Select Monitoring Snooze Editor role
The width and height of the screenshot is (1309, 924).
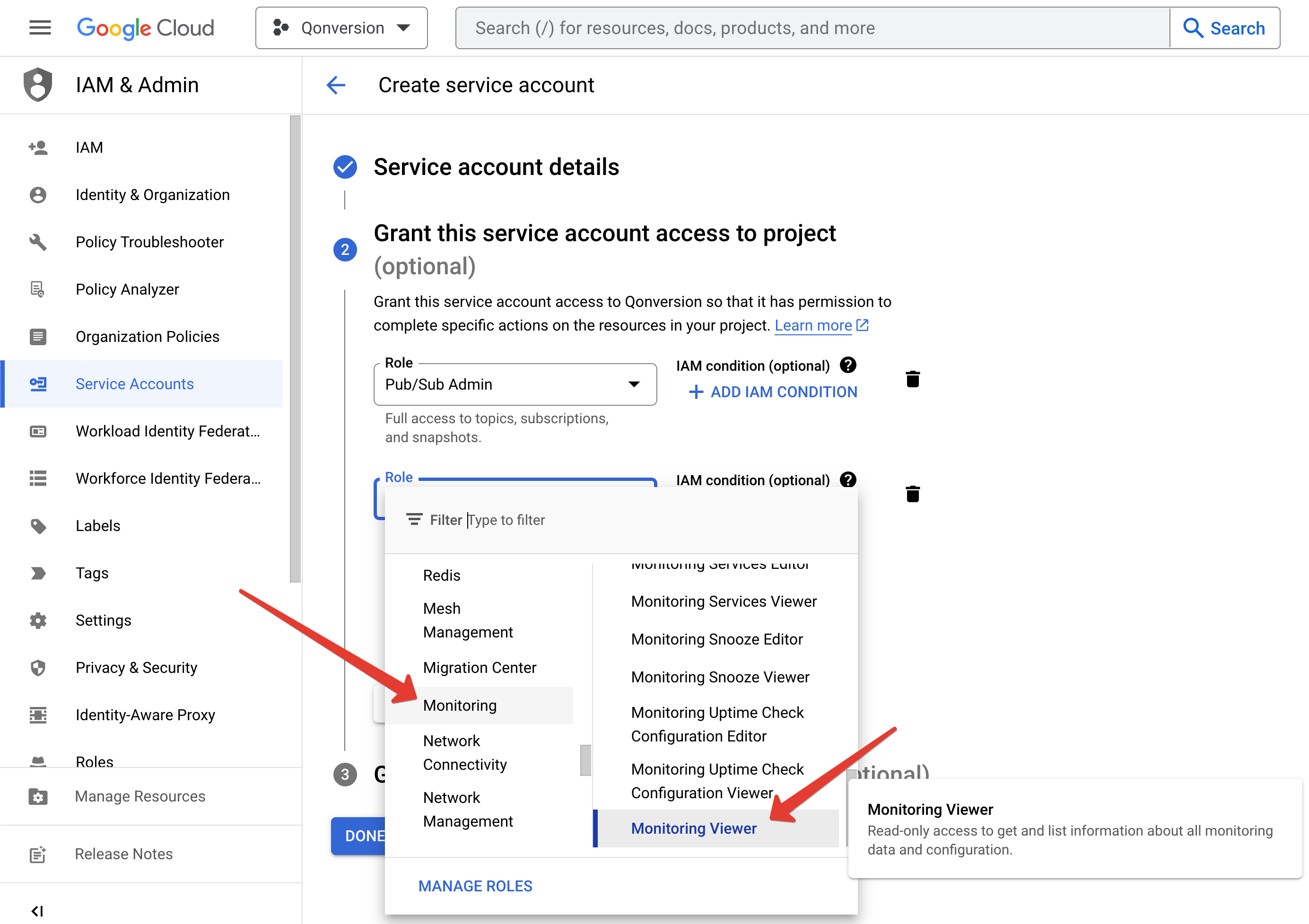716,639
